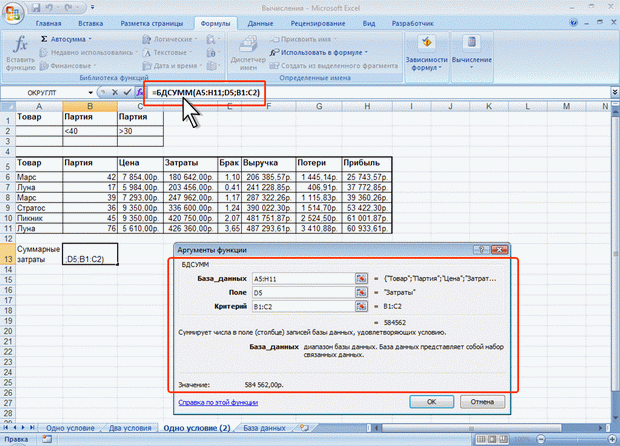Click the horizontal scrollbar thumb
This screenshot has height=446, width=620.
pos(471,428)
